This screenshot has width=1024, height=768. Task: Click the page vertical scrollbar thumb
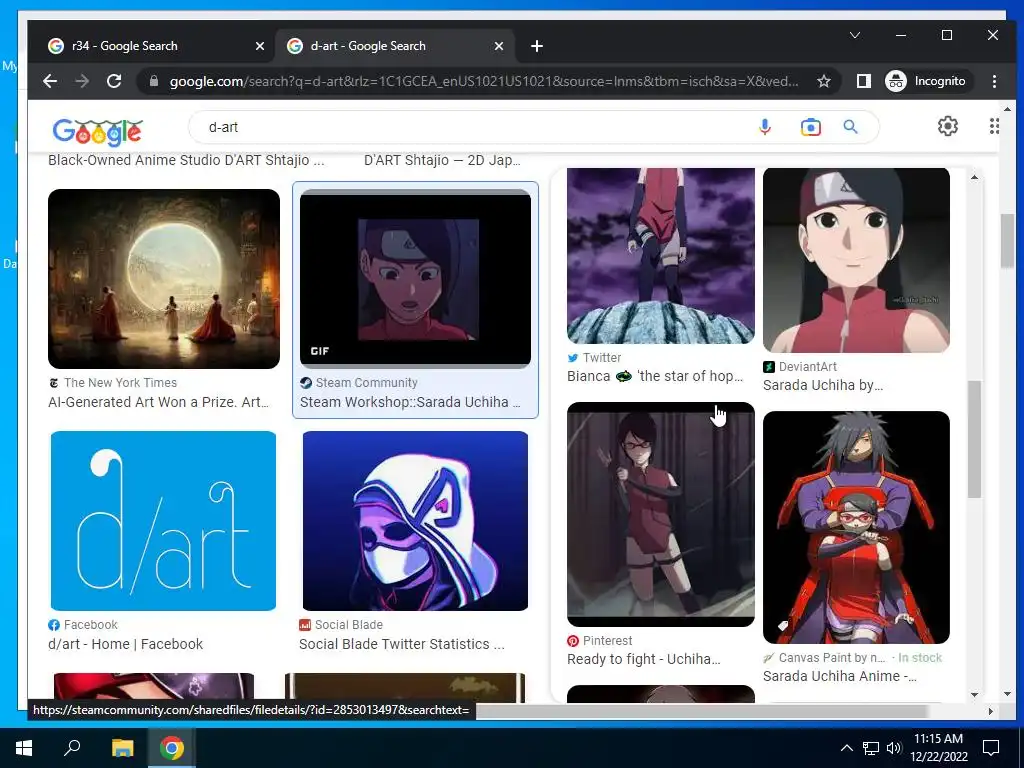[1007, 240]
